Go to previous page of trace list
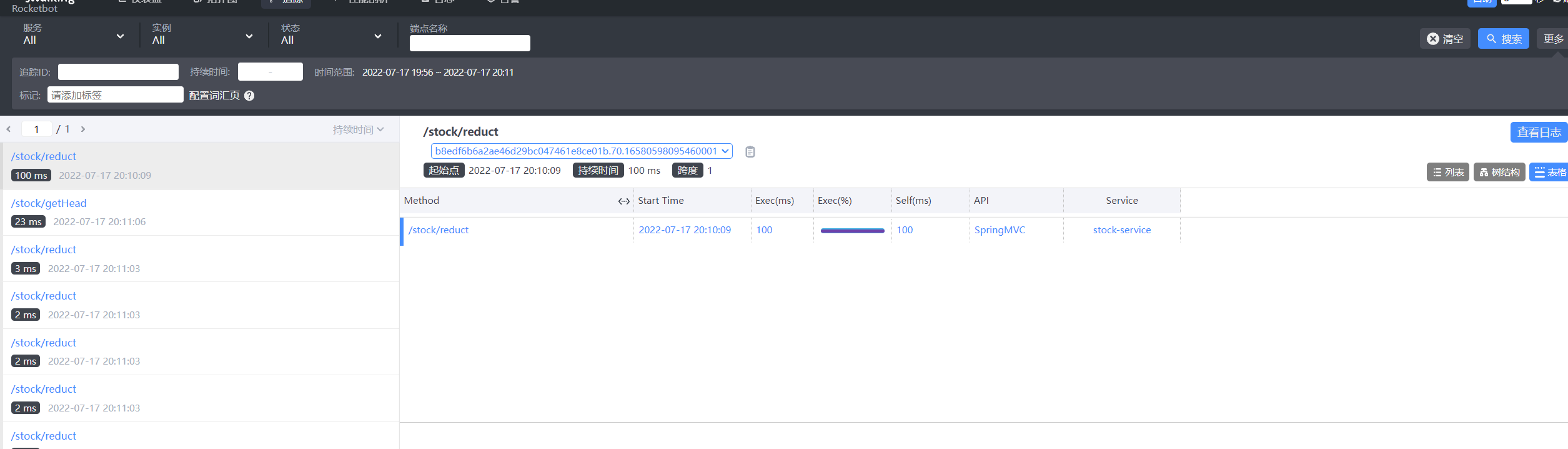 [x=9, y=129]
